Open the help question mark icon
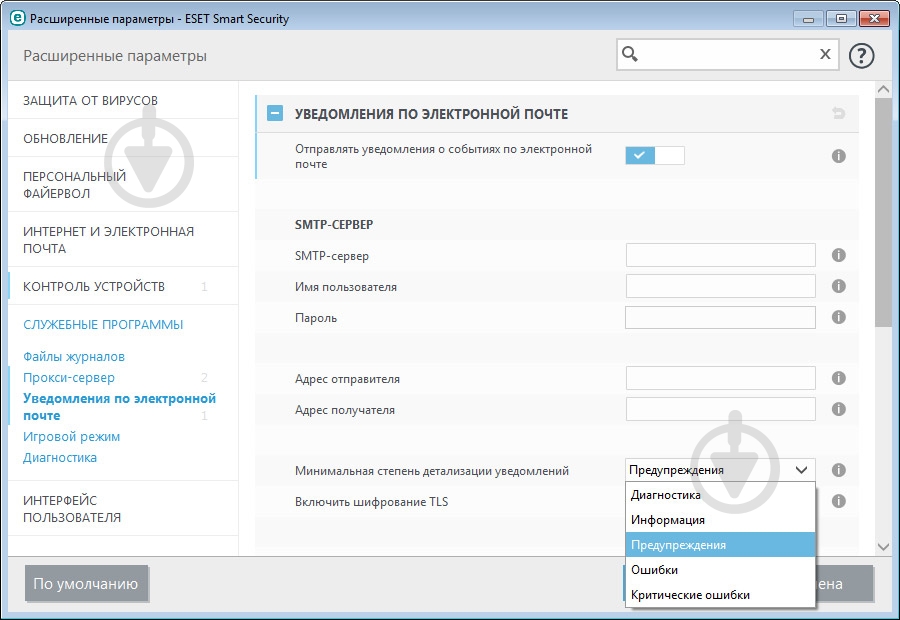This screenshot has width=900, height=620. [x=862, y=55]
